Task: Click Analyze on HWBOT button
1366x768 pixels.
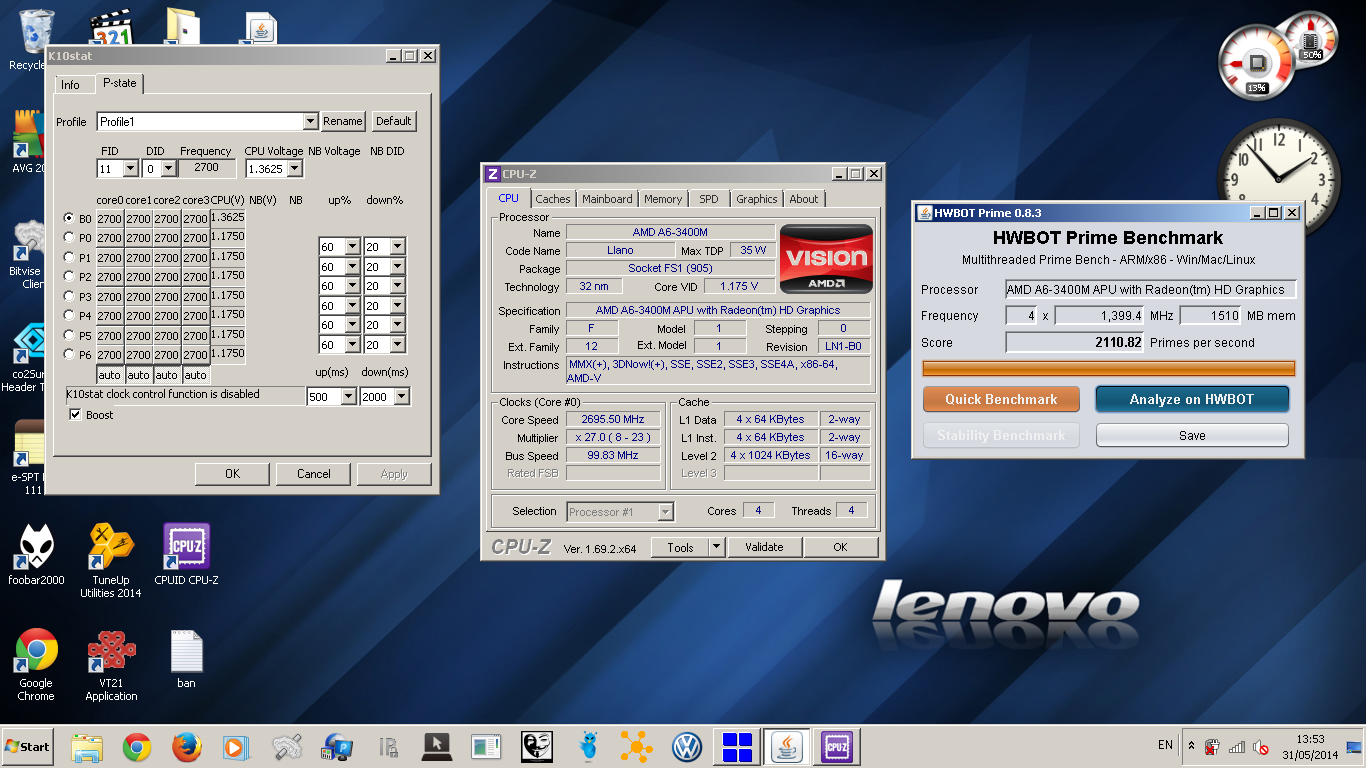Action: point(1192,399)
